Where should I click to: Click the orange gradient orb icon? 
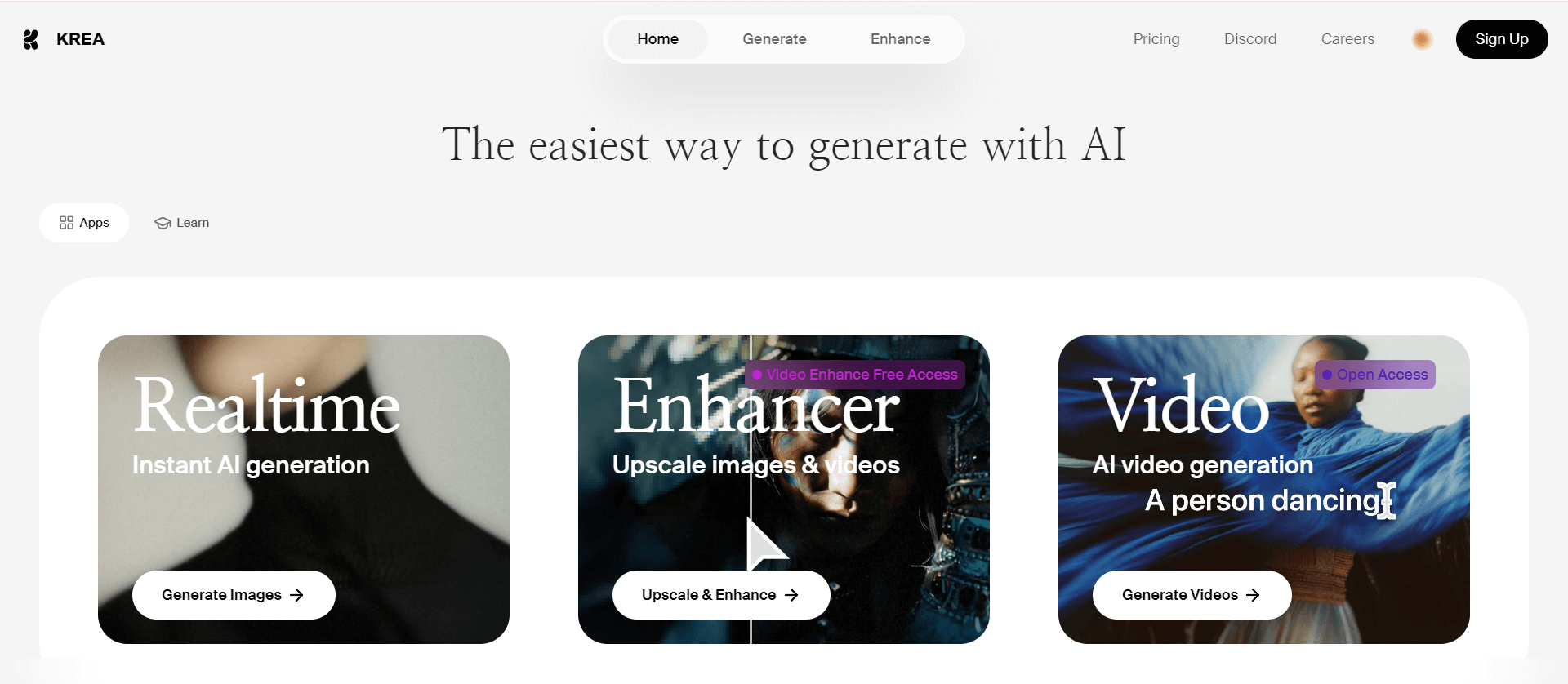coord(1422,39)
